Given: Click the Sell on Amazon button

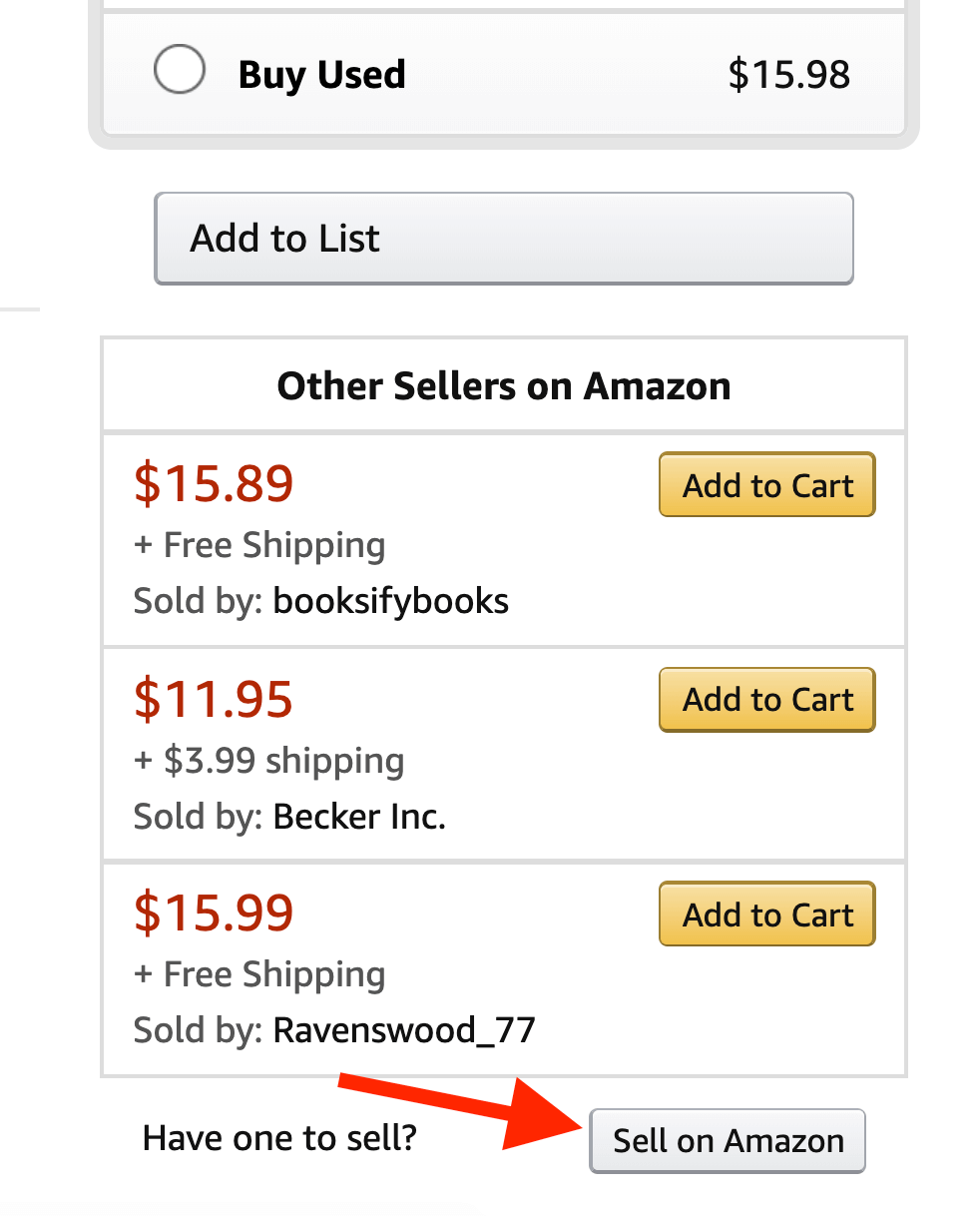Looking at the screenshot, I should (727, 1140).
